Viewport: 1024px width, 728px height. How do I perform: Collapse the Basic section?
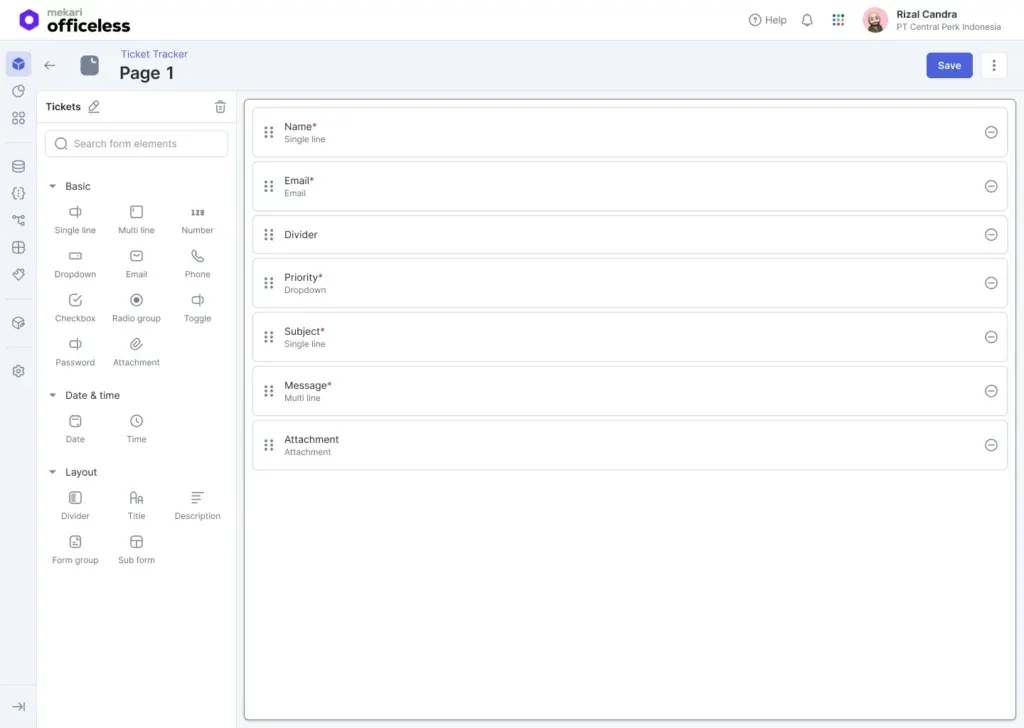point(53,186)
